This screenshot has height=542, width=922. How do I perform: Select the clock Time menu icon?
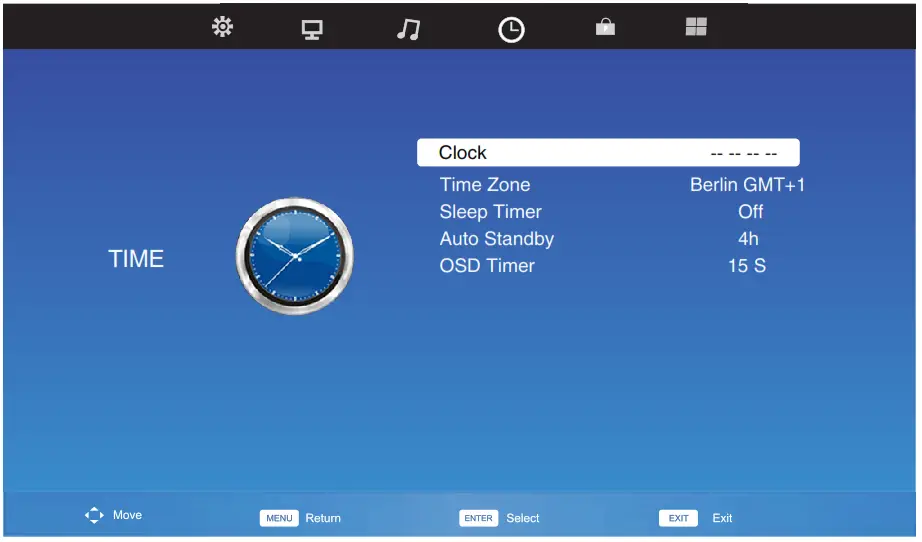click(x=511, y=29)
